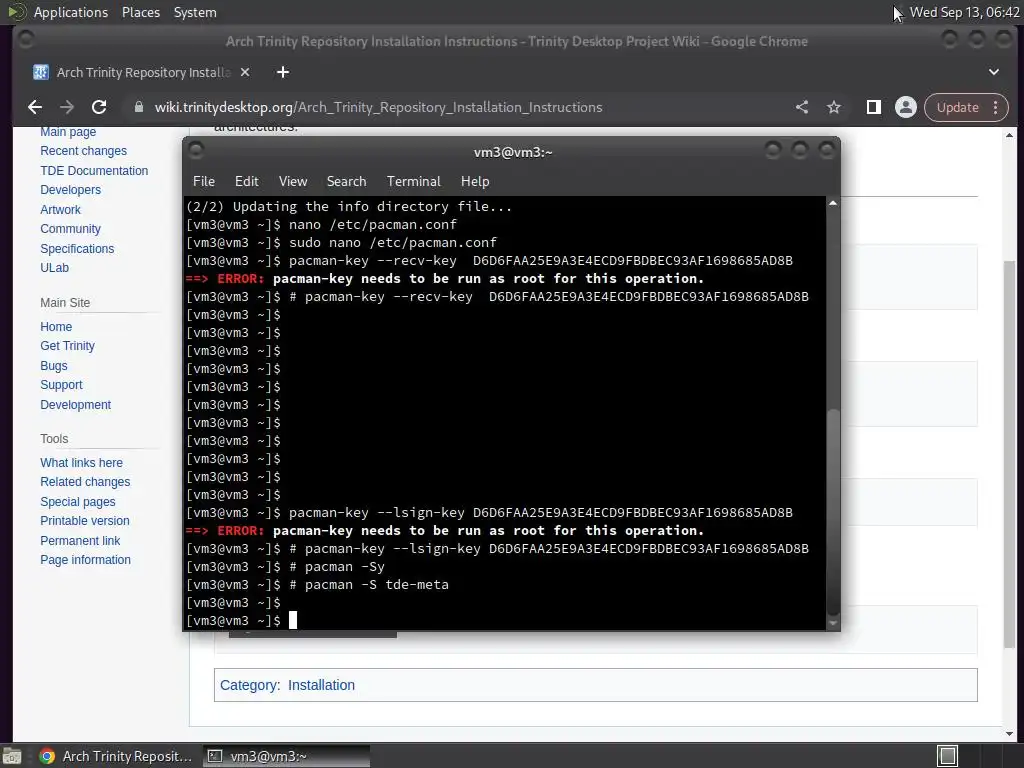This screenshot has height=768, width=1024.
Task: Go back in Chrome's browser history
Action: point(35,107)
